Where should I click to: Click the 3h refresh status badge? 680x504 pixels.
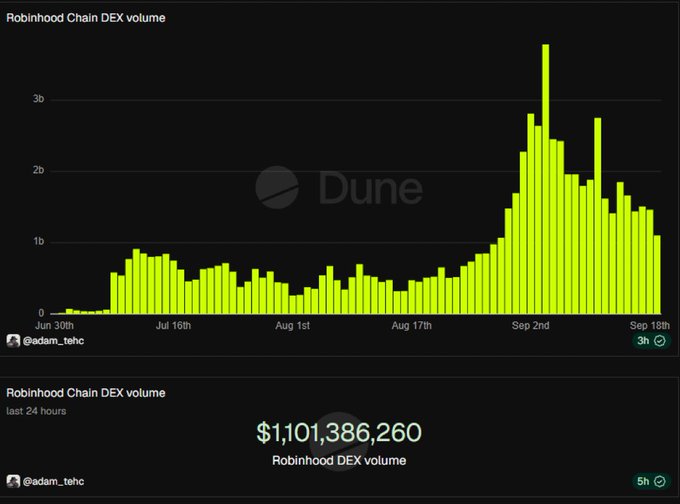[x=651, y=341]
